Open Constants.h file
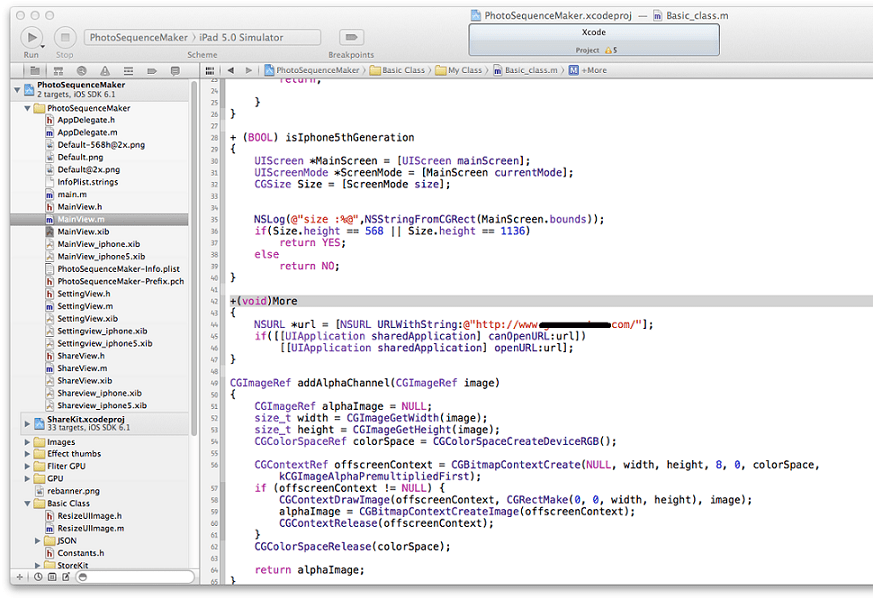873x599 pixels. click(80, 553)
